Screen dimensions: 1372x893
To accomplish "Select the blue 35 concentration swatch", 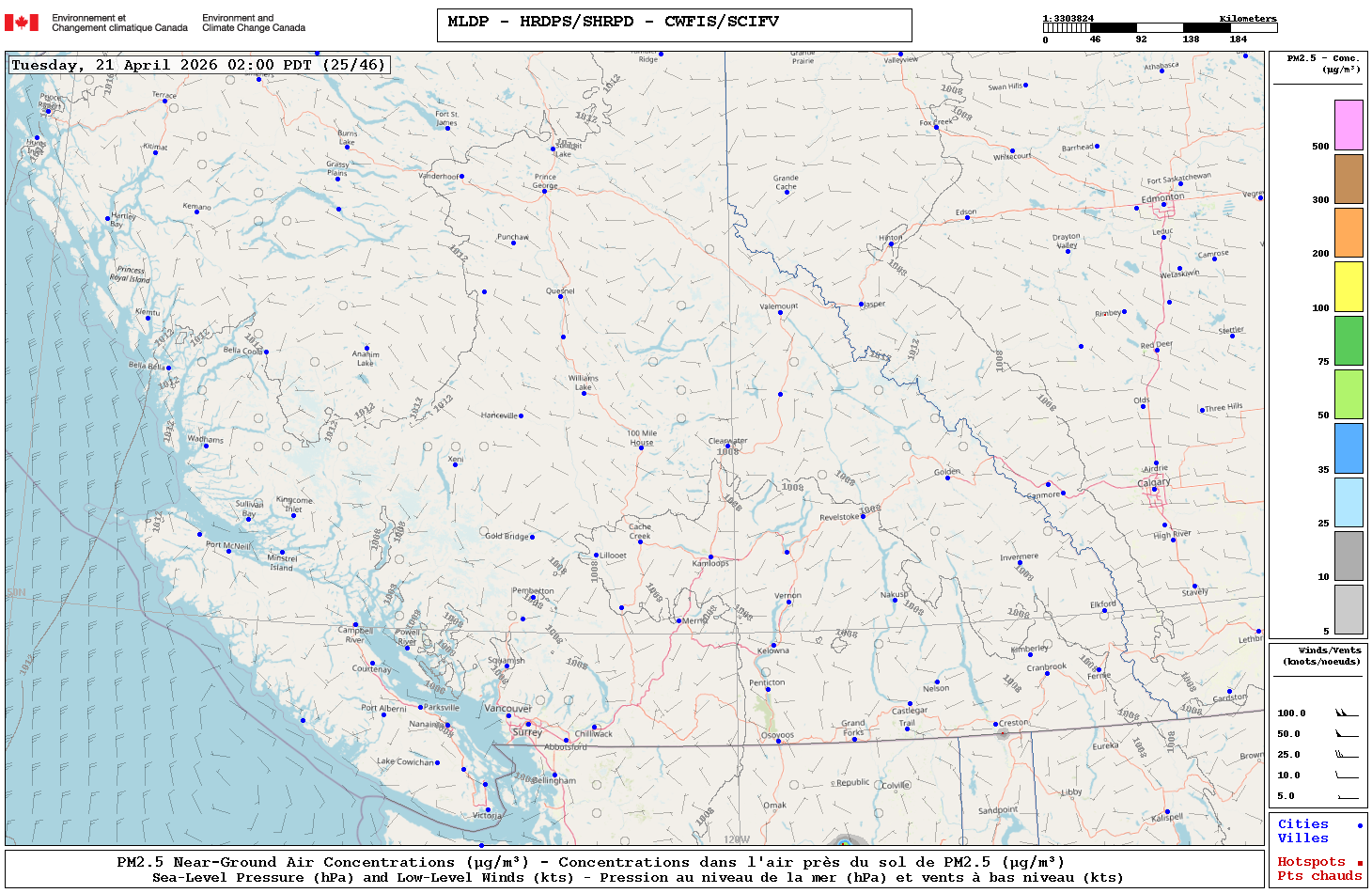I will (1349, 448).
